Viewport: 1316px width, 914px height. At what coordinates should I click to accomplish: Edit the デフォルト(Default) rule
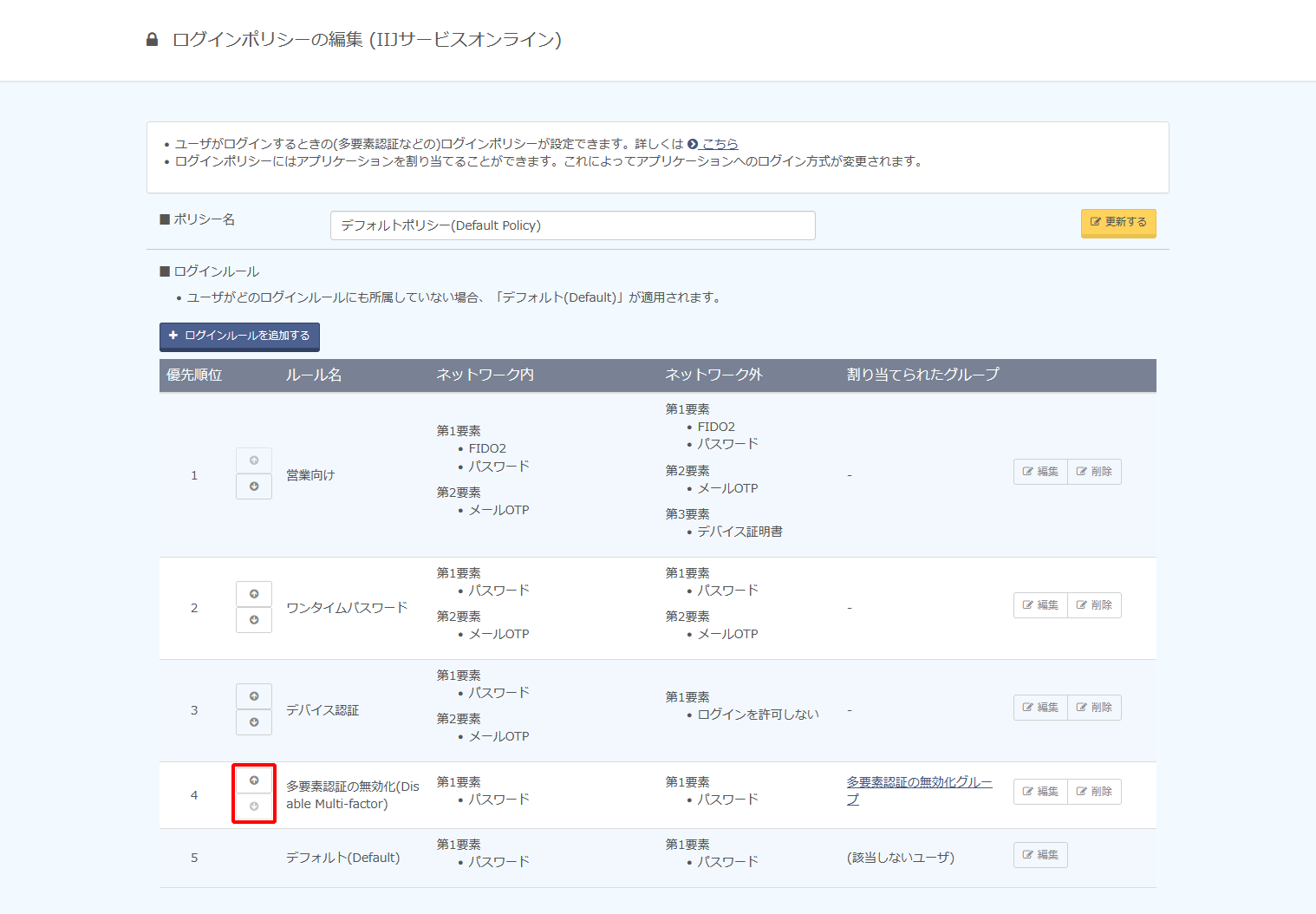click(1040, 855)
